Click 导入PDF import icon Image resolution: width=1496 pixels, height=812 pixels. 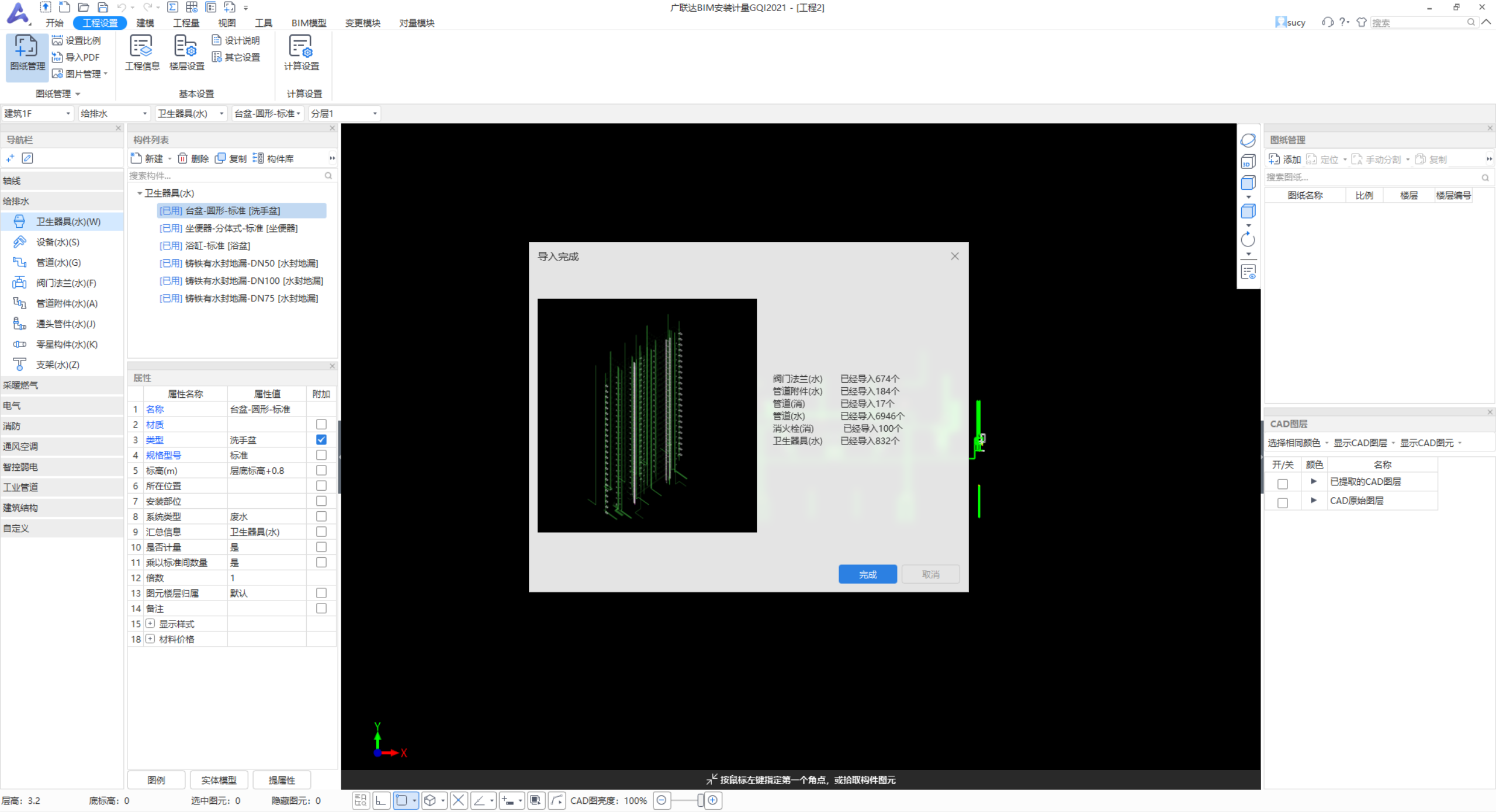(76, 57)
